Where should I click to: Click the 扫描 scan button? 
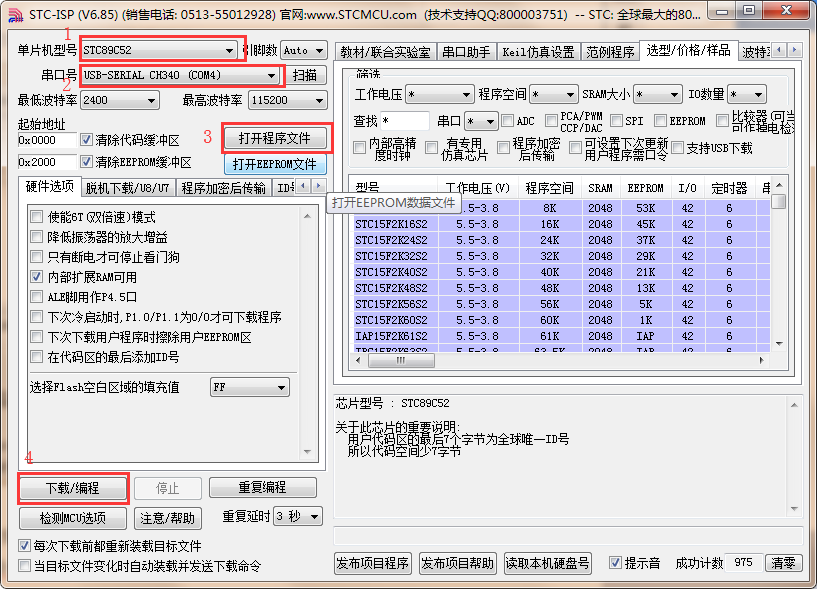point(305,75)
